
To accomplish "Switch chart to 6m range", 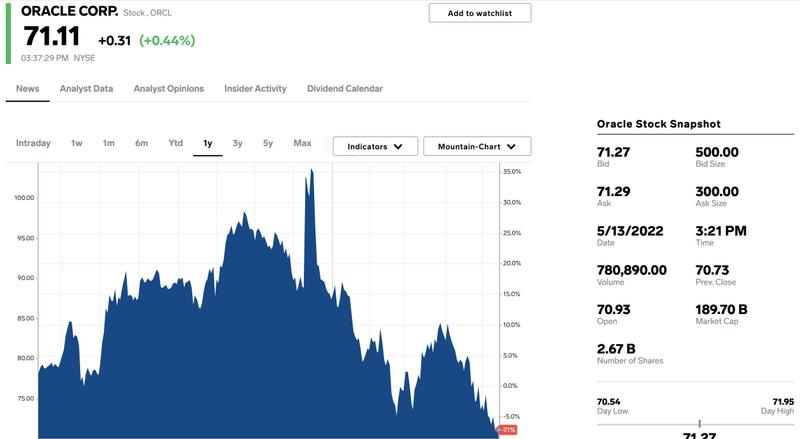I will (141, 143).
